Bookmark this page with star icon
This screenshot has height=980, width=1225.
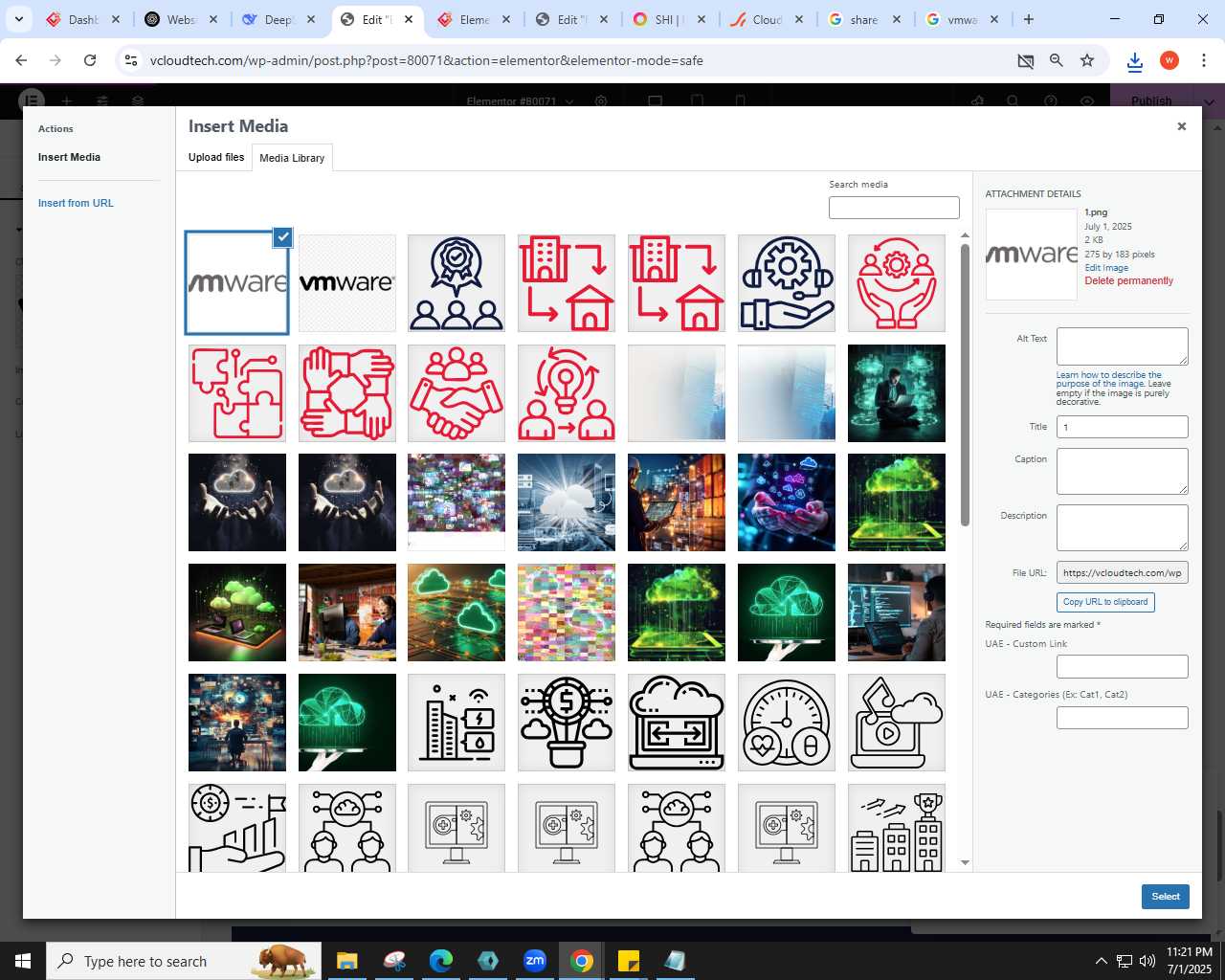coord(1087,60)
